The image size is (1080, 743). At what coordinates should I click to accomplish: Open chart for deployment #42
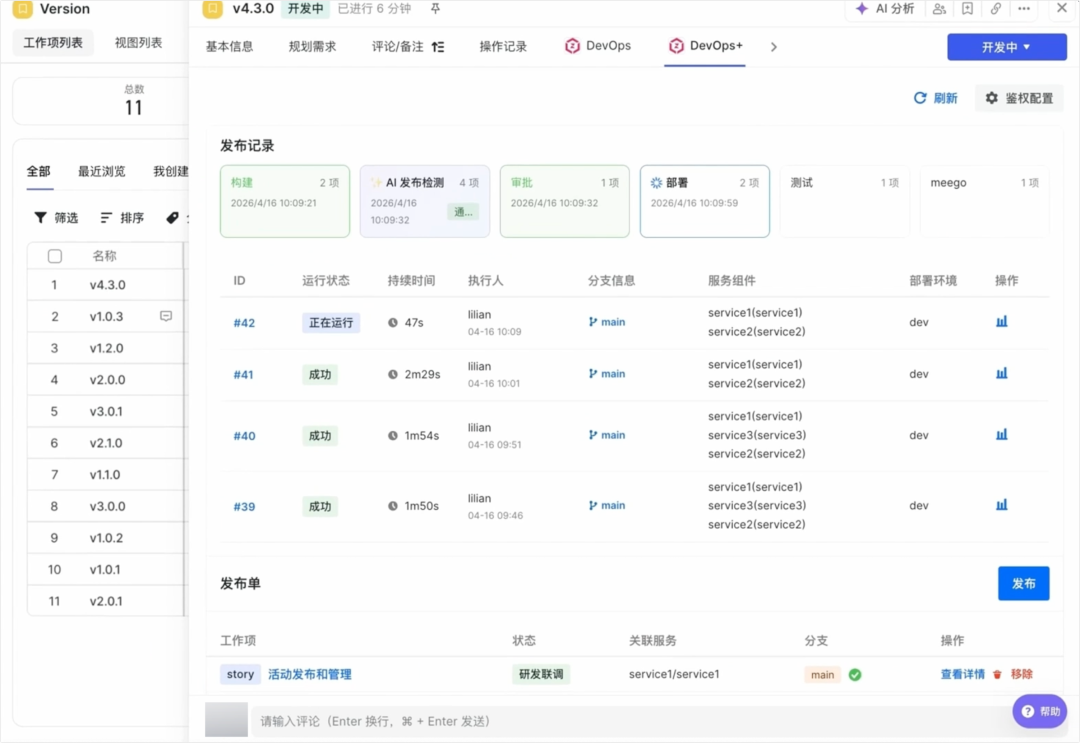pyautogui.click(x=1001, y=322)
